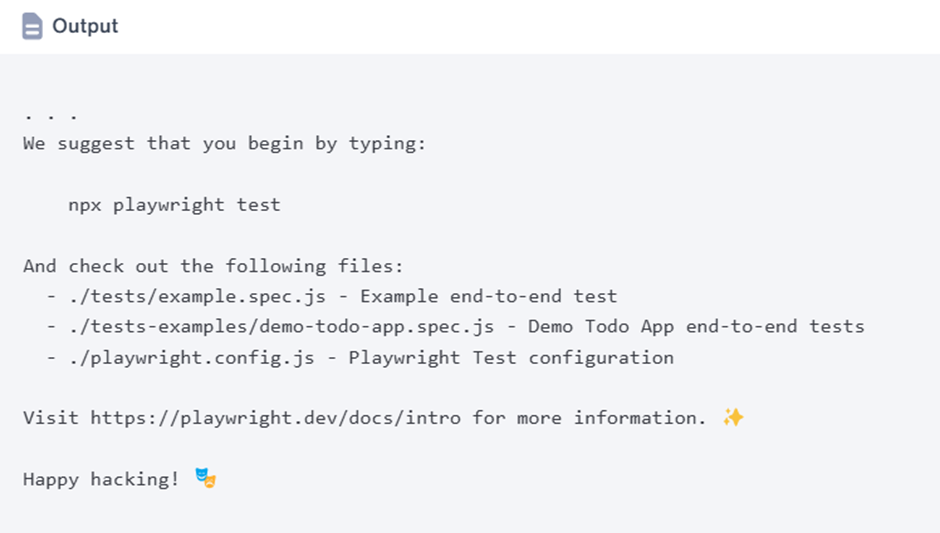Click 'Example end-to-end test' description
The image size is (940, 533).
click(x=488, y=296)
